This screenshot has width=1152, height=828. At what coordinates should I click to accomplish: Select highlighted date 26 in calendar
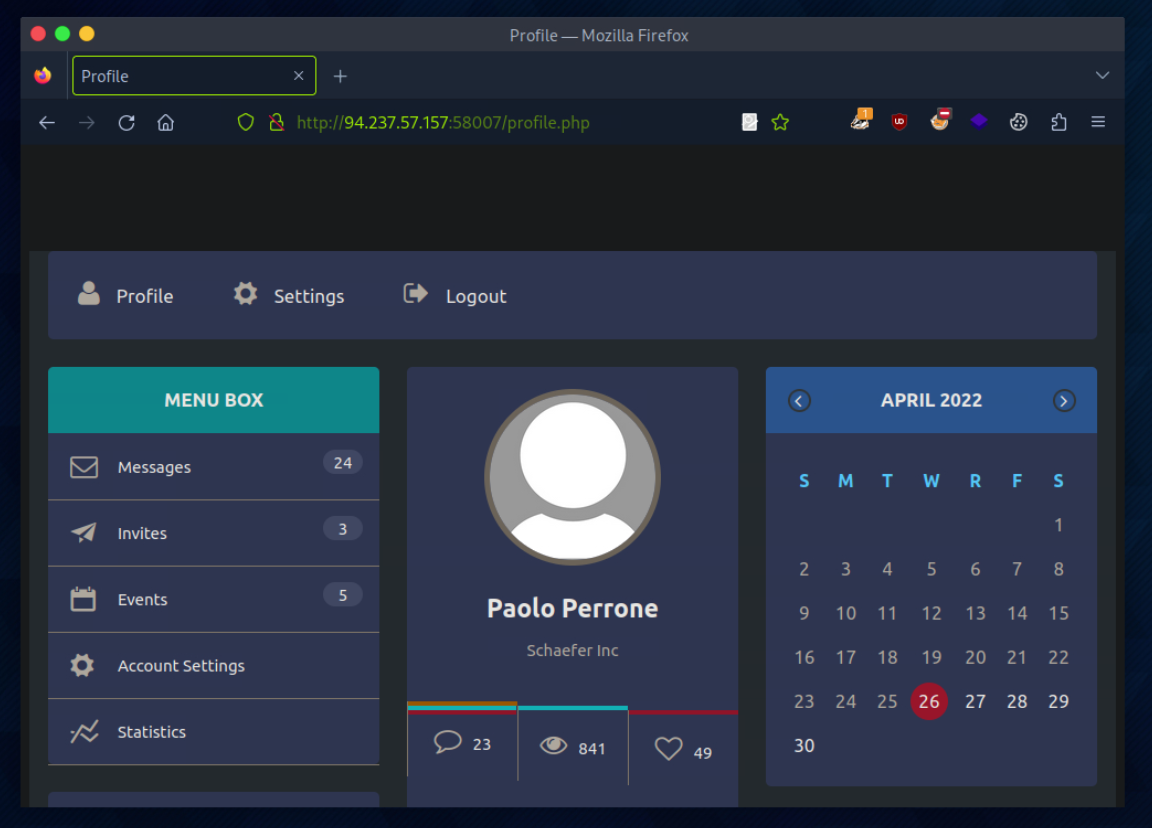coord(929,701)
